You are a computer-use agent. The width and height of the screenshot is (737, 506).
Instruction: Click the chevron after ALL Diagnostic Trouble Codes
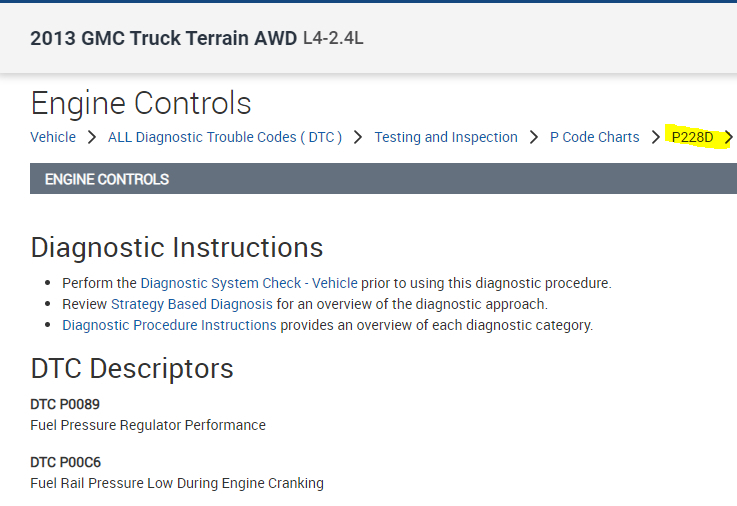pyautogui.click(x=358, y=137)
